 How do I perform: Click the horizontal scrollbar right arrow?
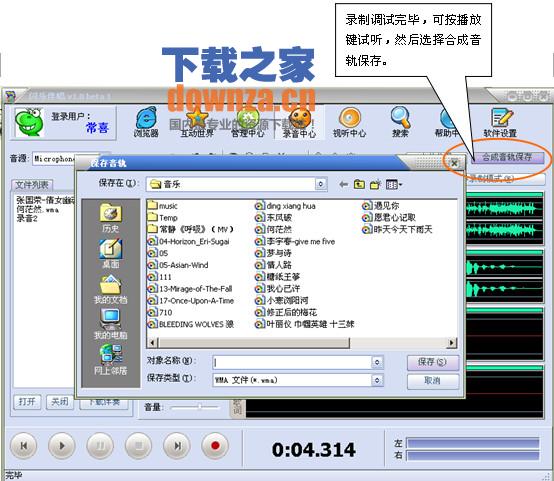point(452,342)
